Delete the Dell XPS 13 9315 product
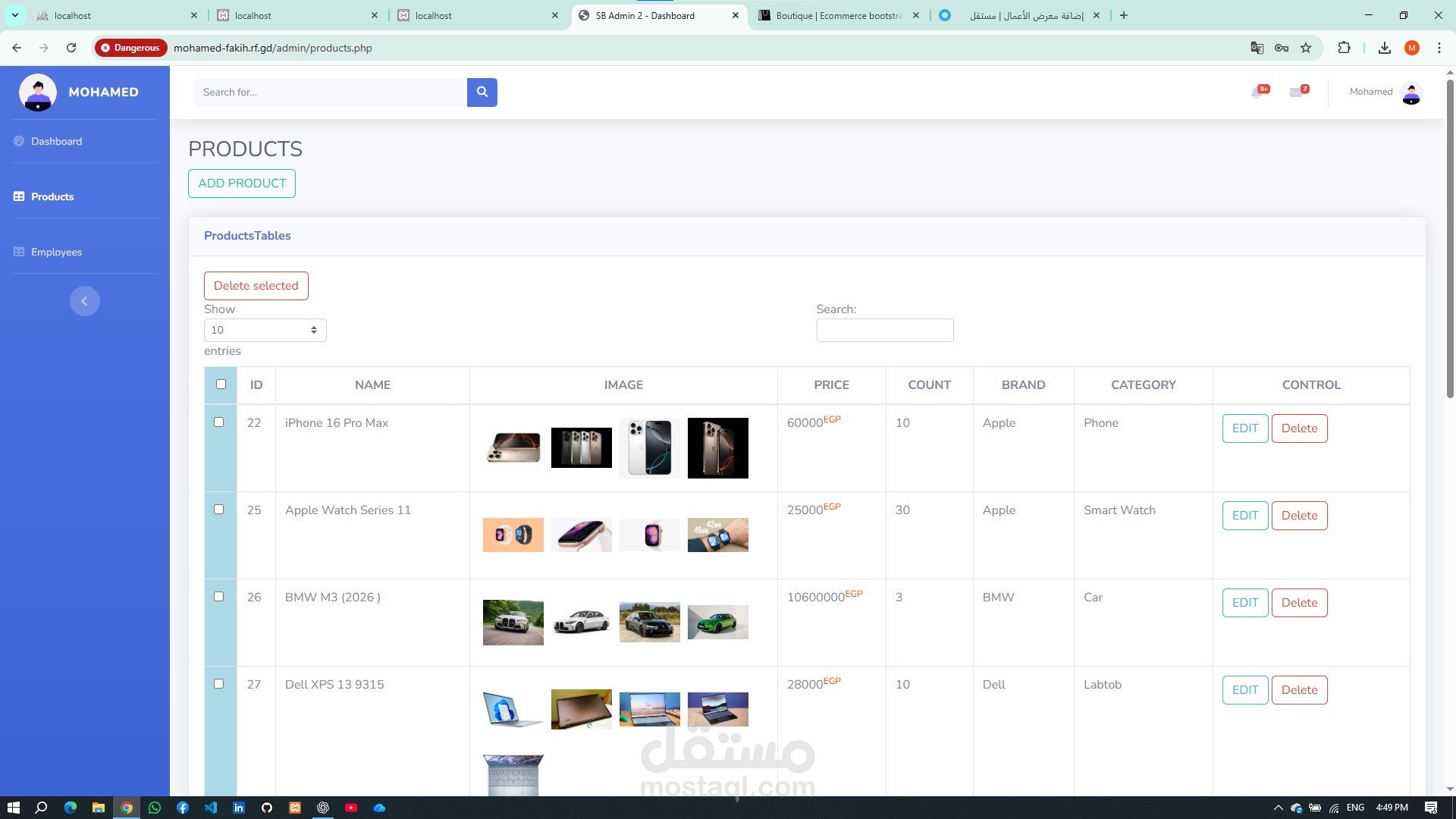 [1299, 690]
